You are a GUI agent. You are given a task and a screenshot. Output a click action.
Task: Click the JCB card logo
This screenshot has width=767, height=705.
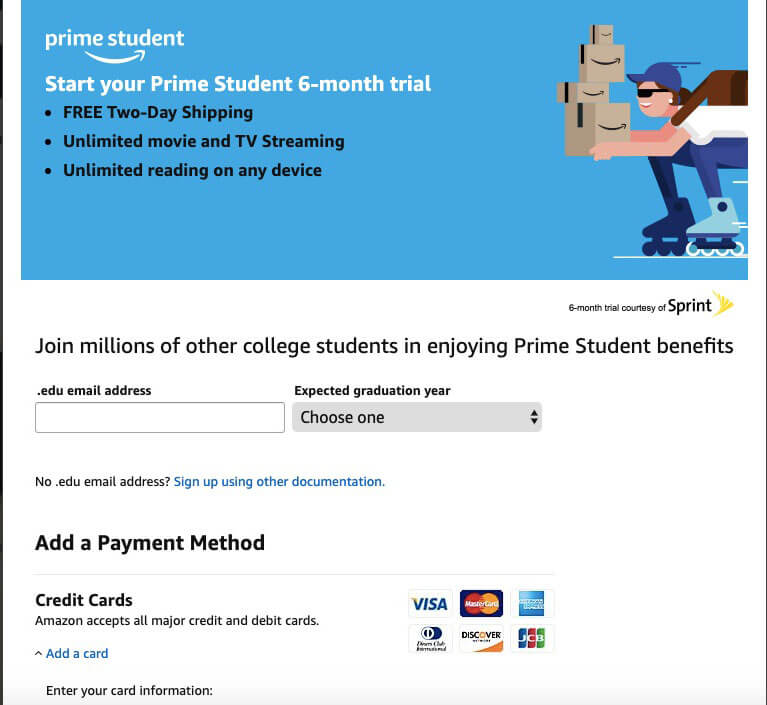click(532, 638)
